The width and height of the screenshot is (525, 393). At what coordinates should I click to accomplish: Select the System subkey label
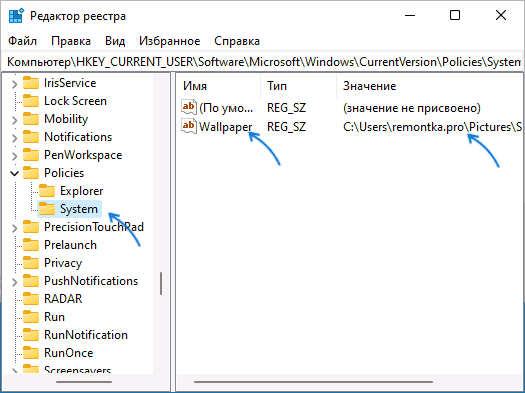[79, 209]
